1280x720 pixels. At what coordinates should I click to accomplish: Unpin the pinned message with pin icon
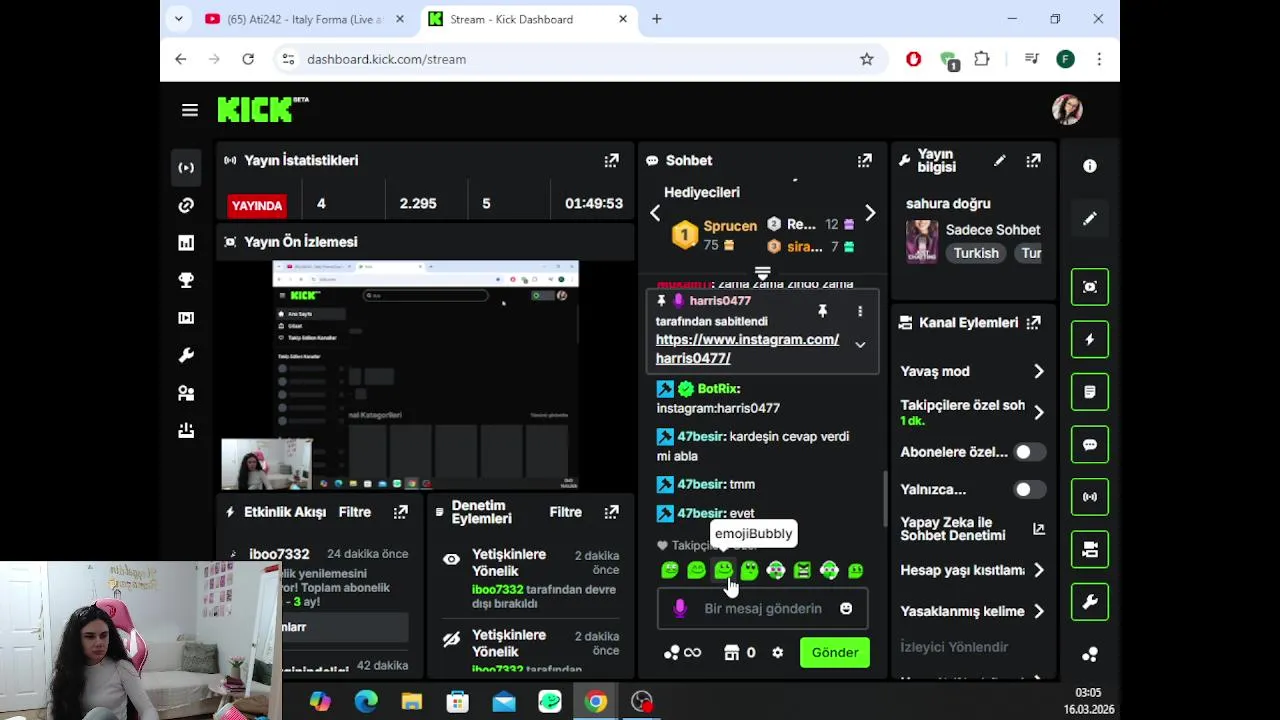pos(822,312)
